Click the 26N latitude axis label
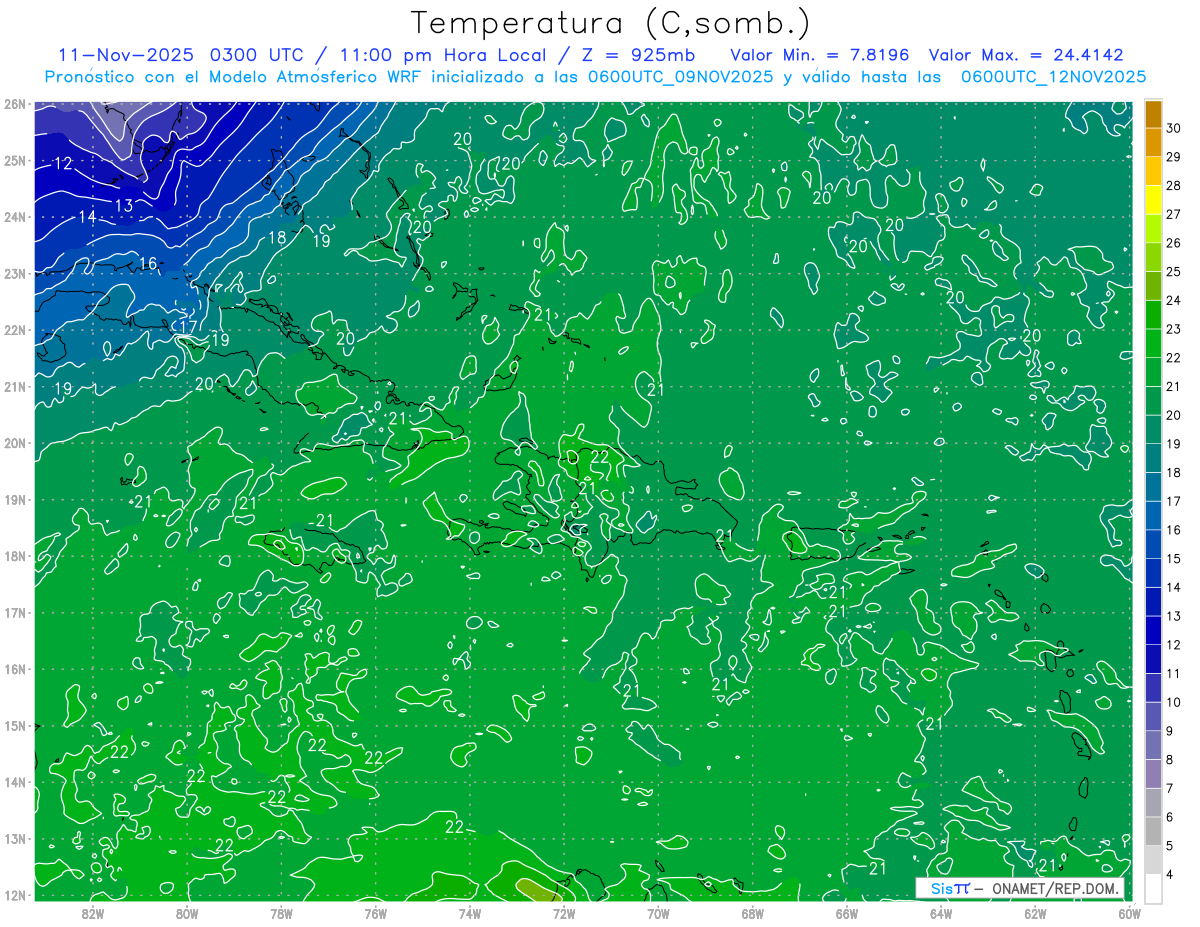The height and width of the screenshot is (927, 1200). click(14, 104)
